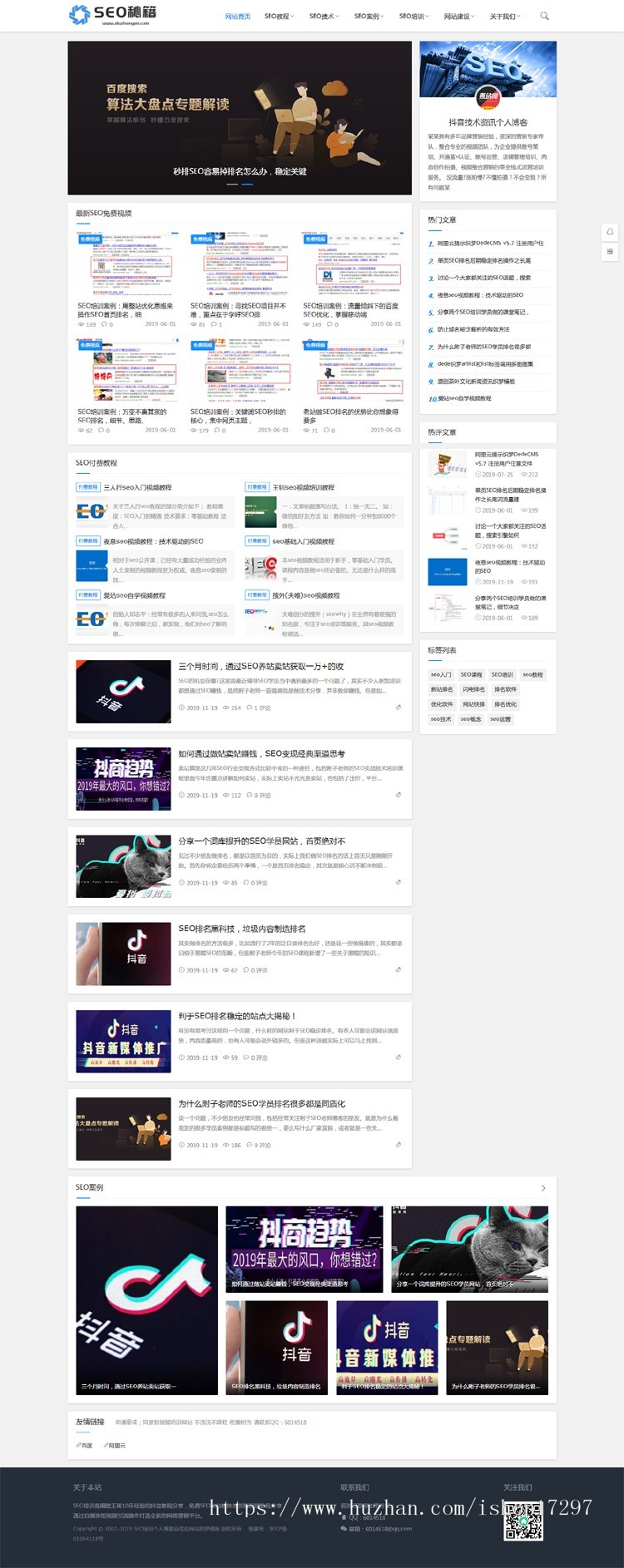The width and height of the screenshot is (624, 1568).
Task: Click the round avatar in profile card
Action: click(x=488, y=96)
